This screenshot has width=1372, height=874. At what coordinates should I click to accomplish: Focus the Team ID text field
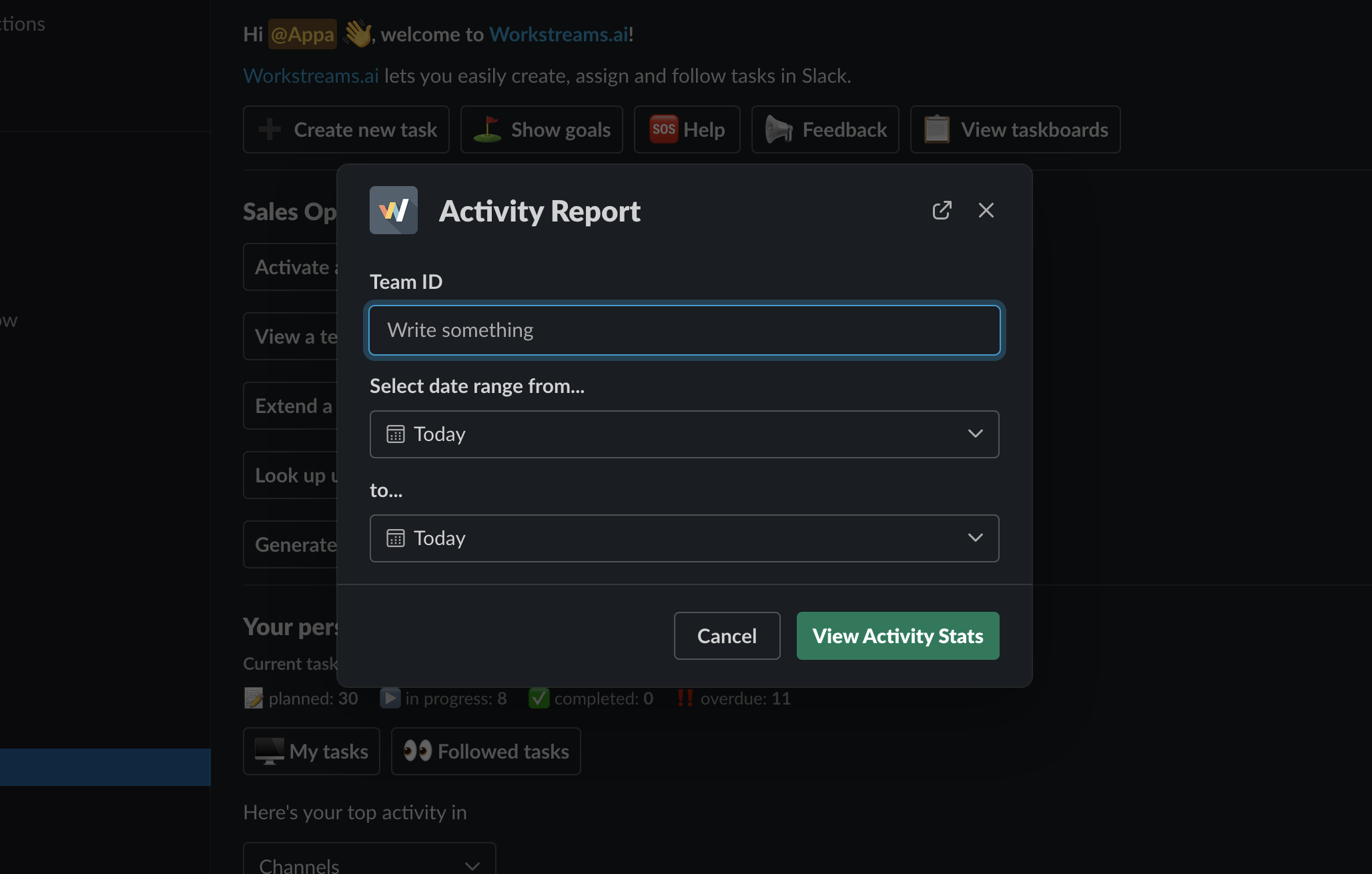[x=685, y=330]
